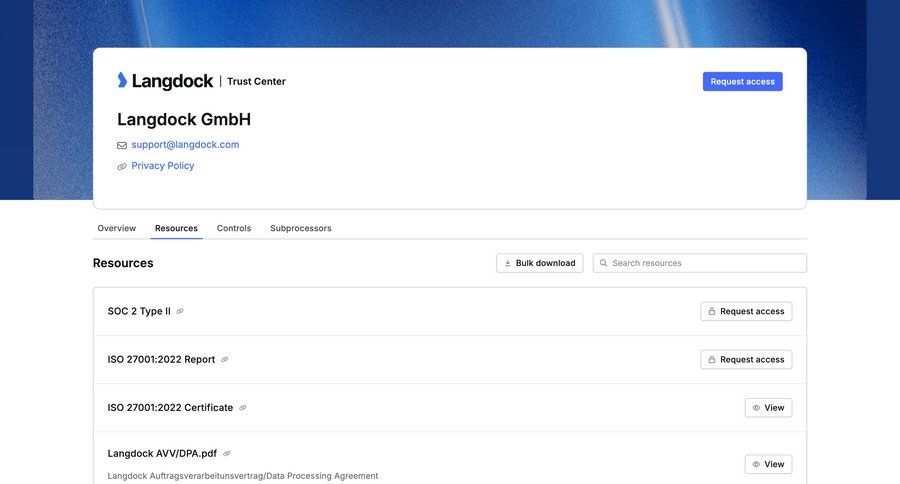Copy link icon next to Langdock AVV/DPA.pdf
This screenshot has width=900, height=484.
click(227, 454)
